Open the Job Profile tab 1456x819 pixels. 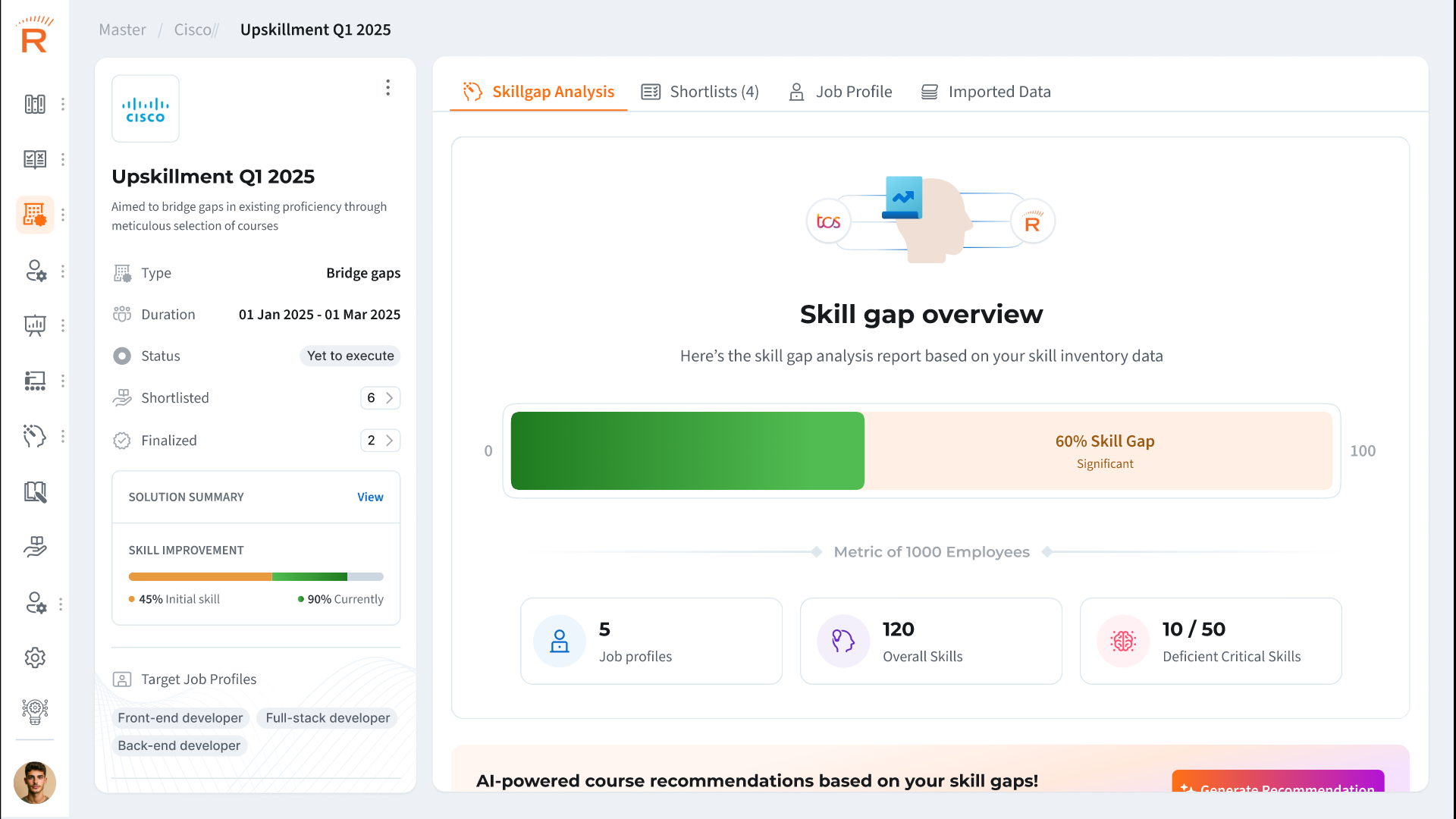pos(840,92)
